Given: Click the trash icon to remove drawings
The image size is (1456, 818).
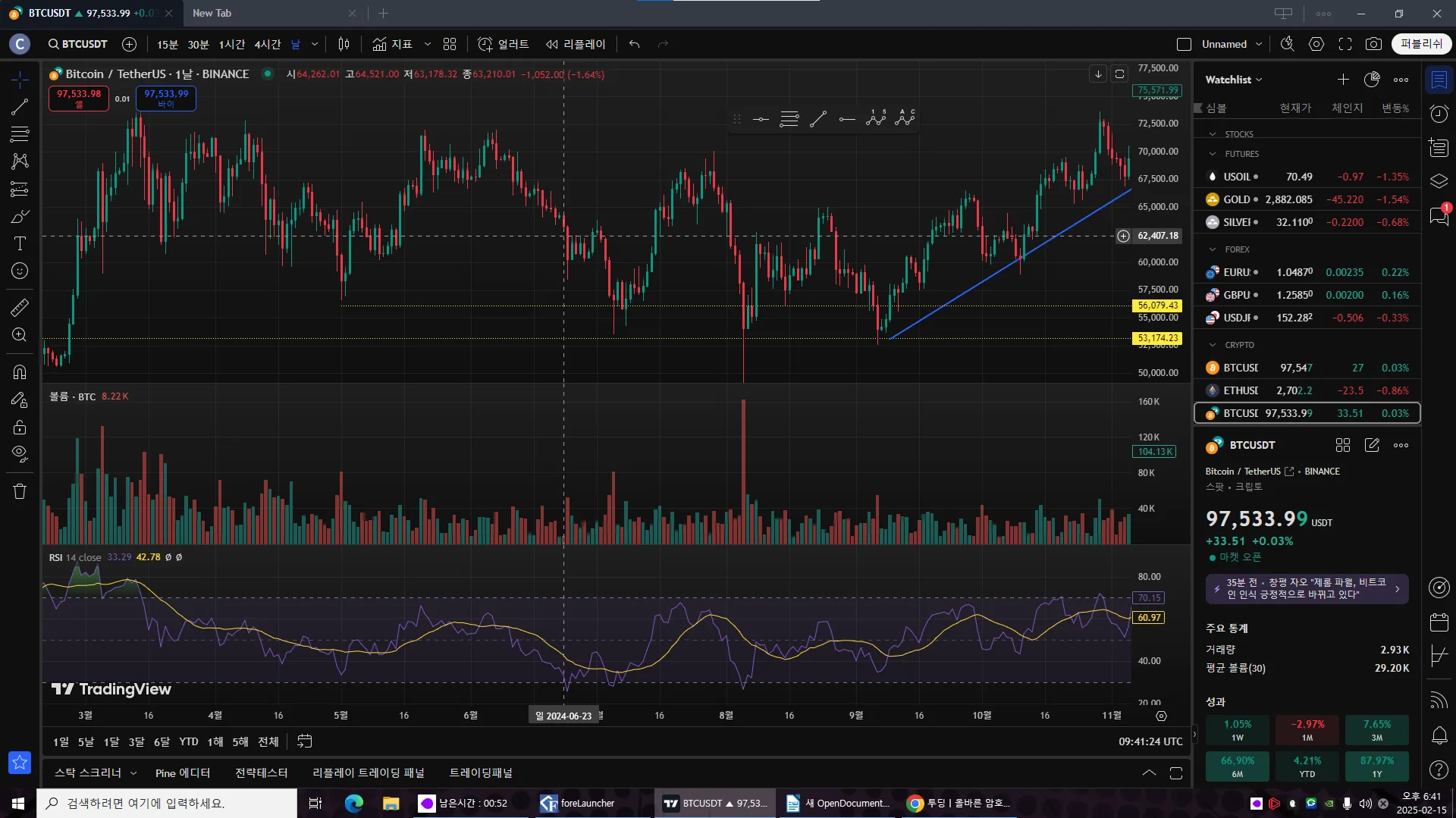Looking at the screenshot, I should (x=20, y=491).
